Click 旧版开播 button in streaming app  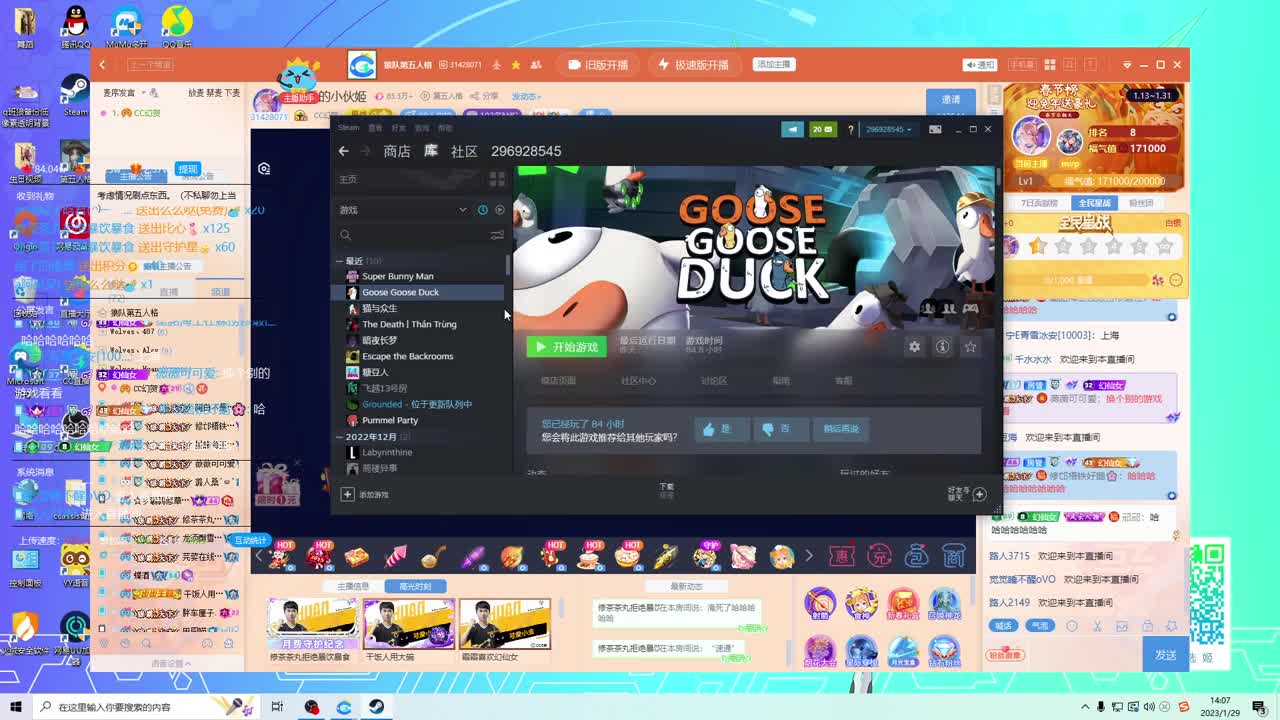point(598,65)
